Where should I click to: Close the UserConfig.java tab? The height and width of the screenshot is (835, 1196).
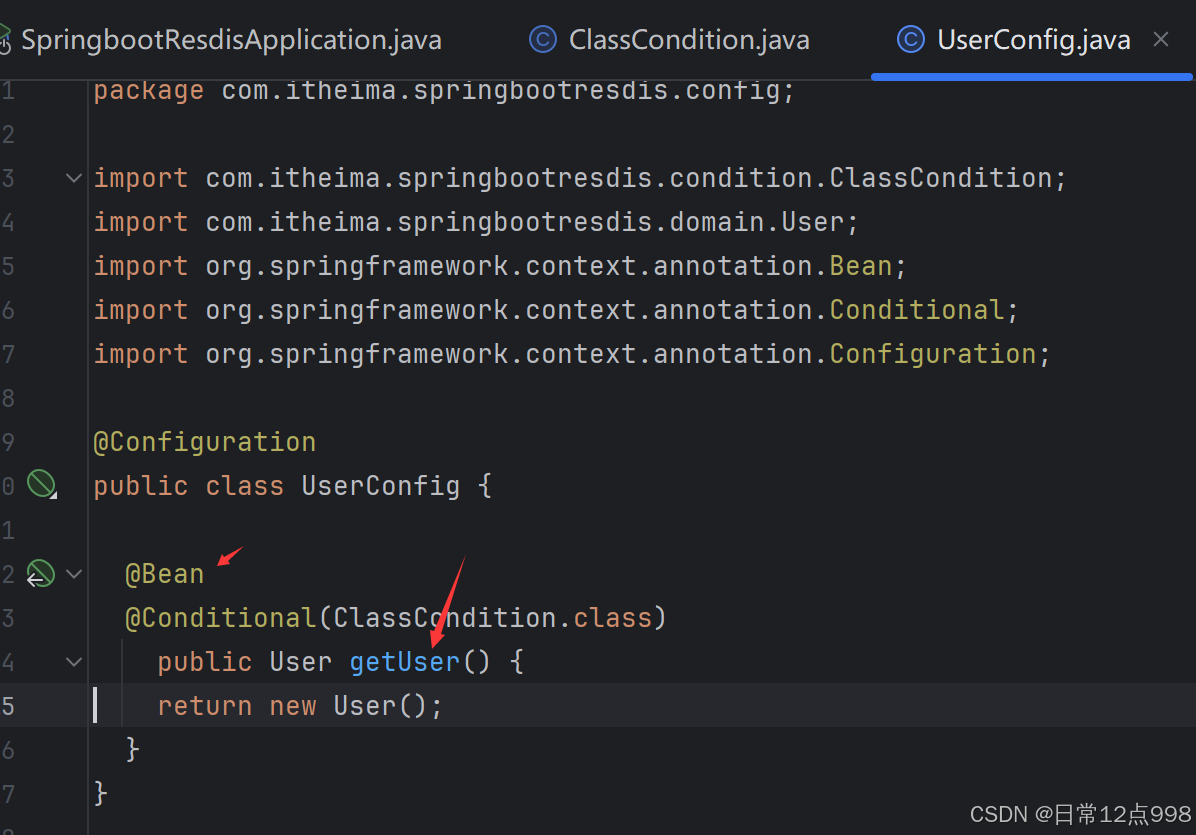[1161, 39]
